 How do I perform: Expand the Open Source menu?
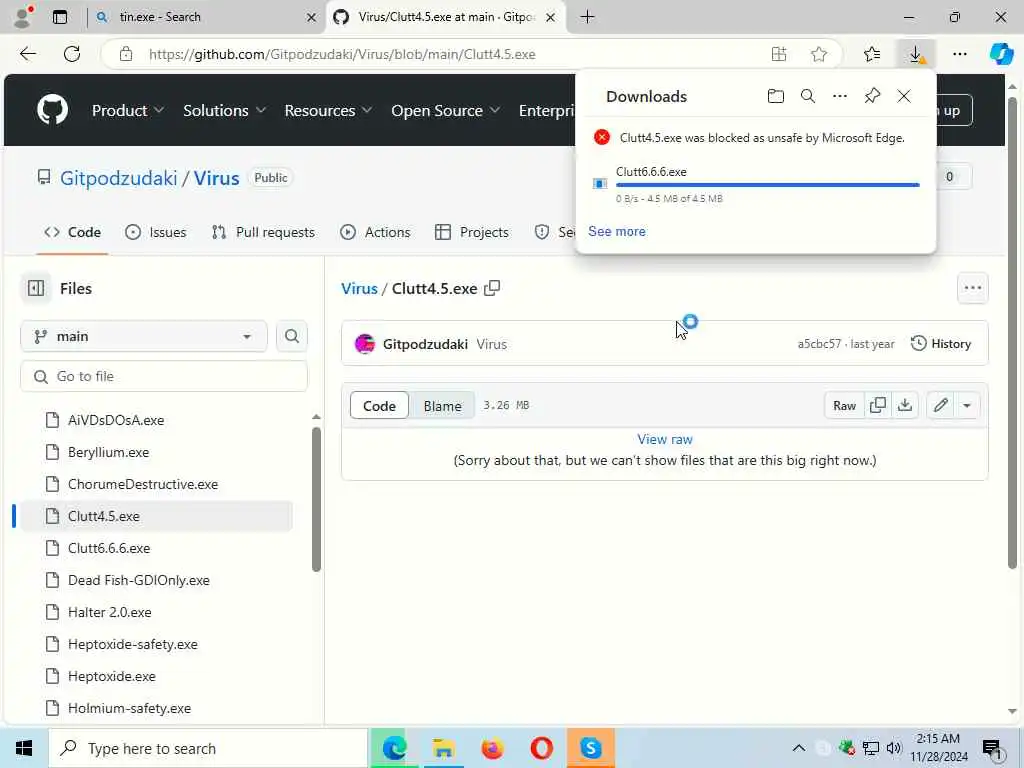445,110
